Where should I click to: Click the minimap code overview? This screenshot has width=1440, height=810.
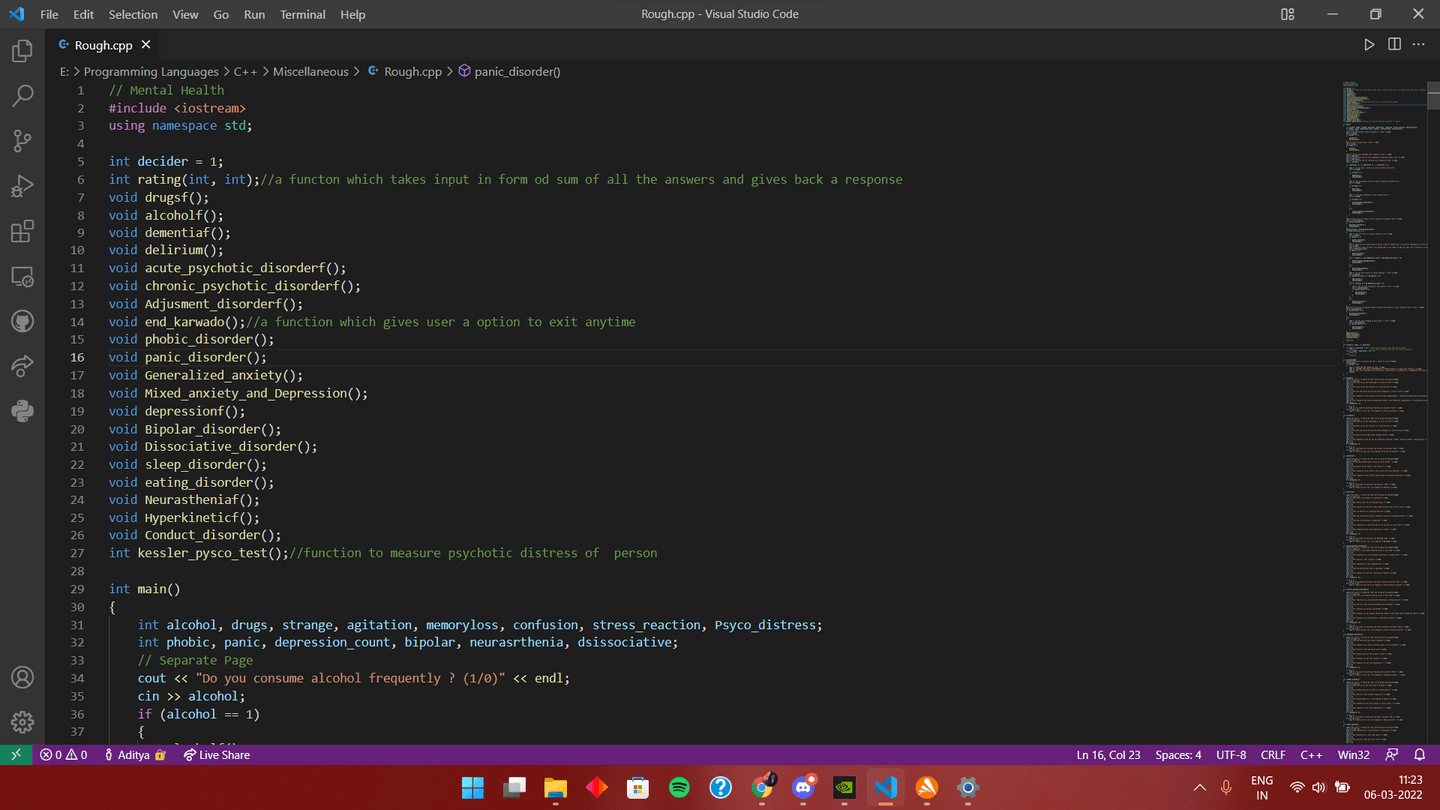click(x=1384, y=410)
